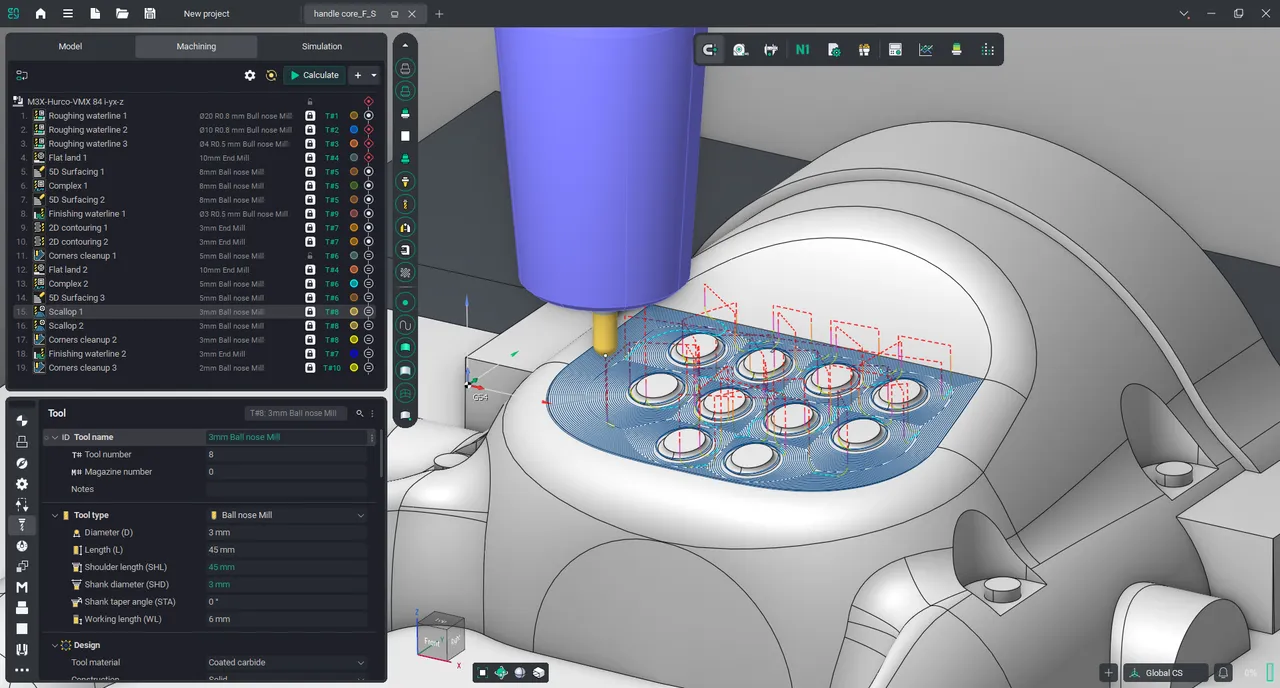Toggle status circle of Corners cleanup 3
Viewport: 1280px width, 688px height.
pos(368,368)
